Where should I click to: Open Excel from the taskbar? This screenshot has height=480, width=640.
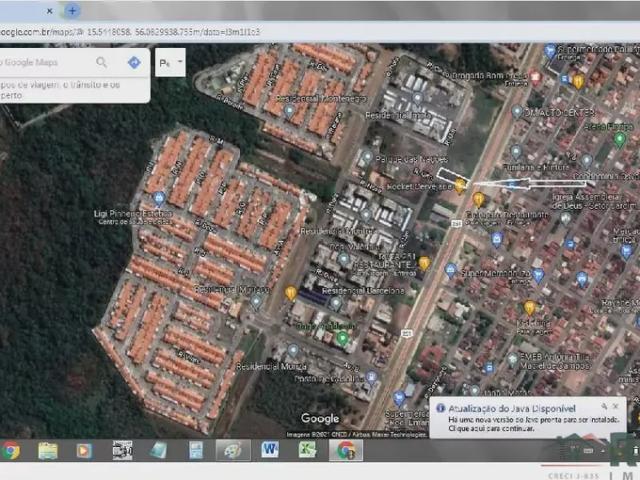(x=307, y=450)
